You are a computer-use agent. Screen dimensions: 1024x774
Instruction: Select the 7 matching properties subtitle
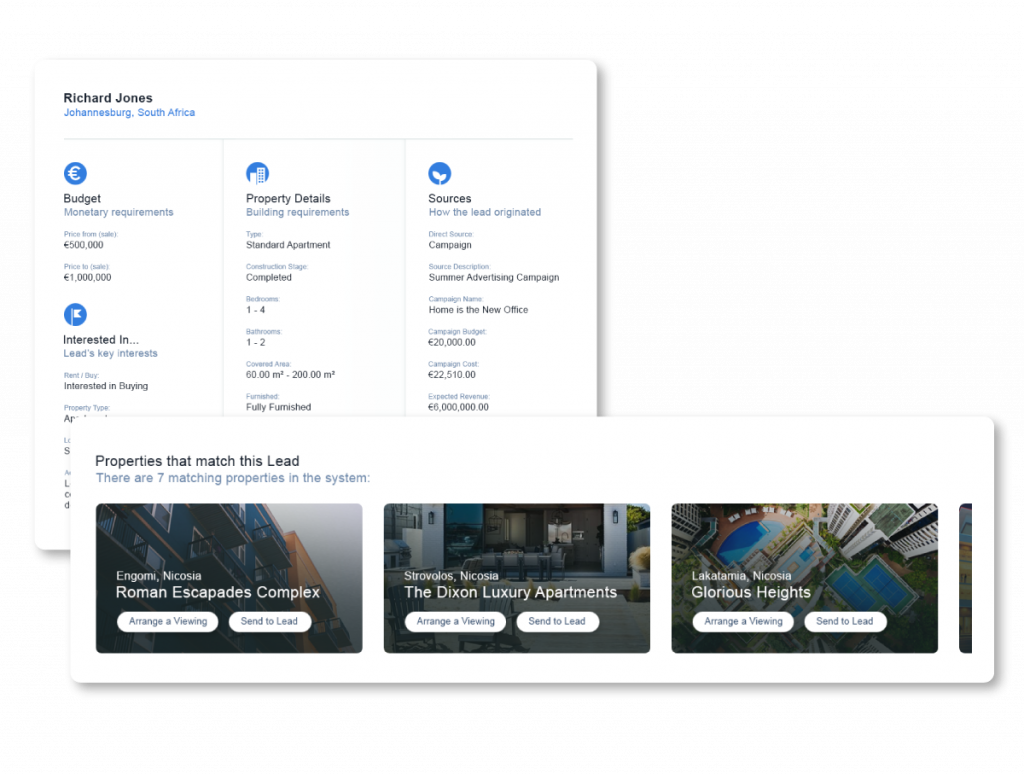pos(232,478)
